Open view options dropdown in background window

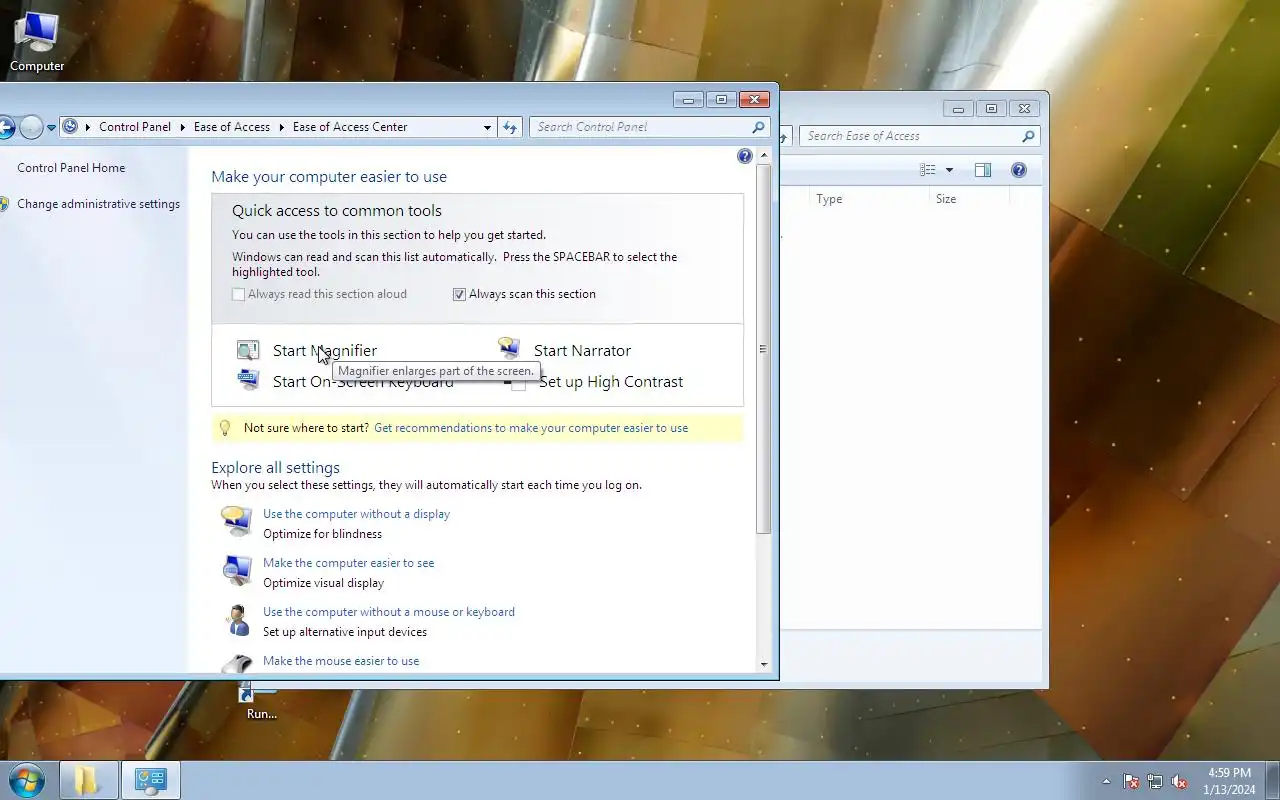pos(949,170)
